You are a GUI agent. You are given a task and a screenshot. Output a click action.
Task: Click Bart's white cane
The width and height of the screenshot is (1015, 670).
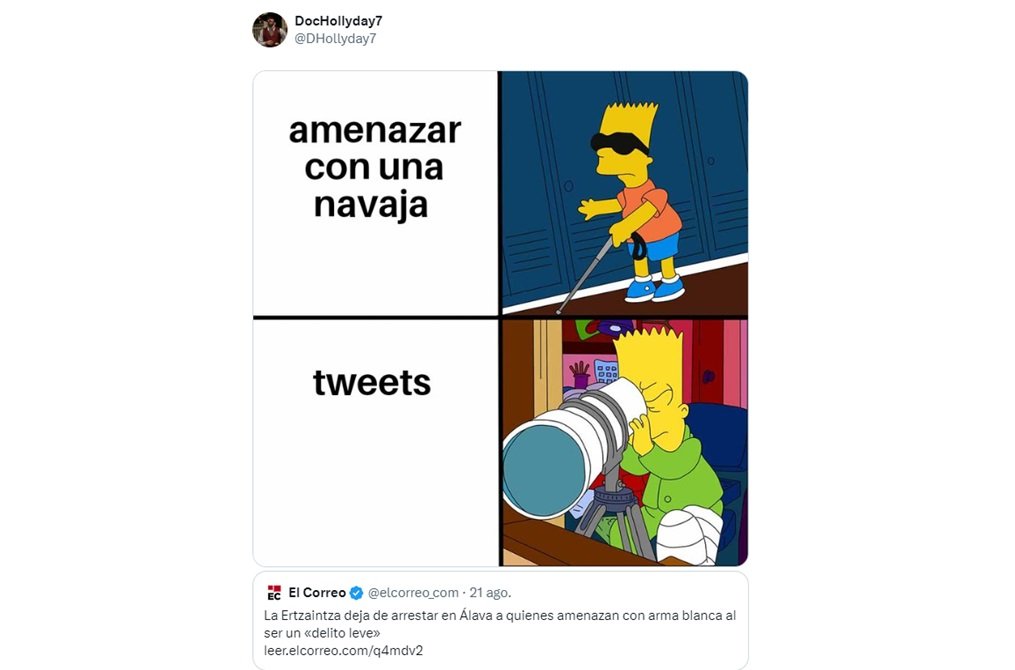pos(585,274)
